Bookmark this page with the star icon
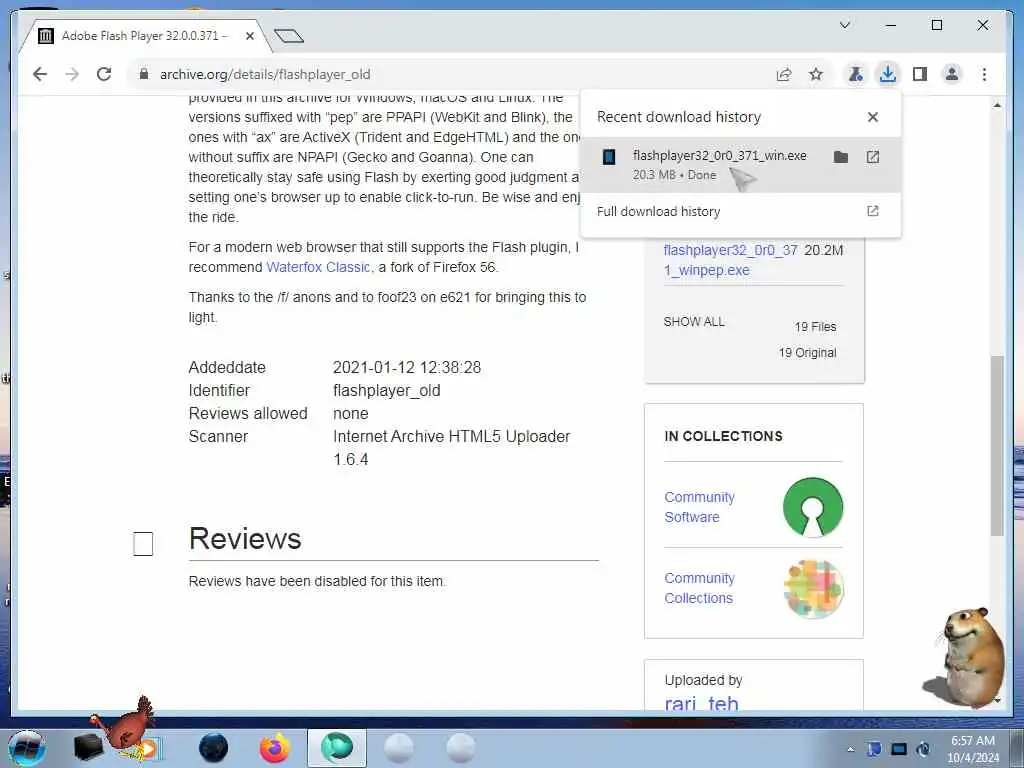This screenshot has width=1024, height=768. [816, 74]
